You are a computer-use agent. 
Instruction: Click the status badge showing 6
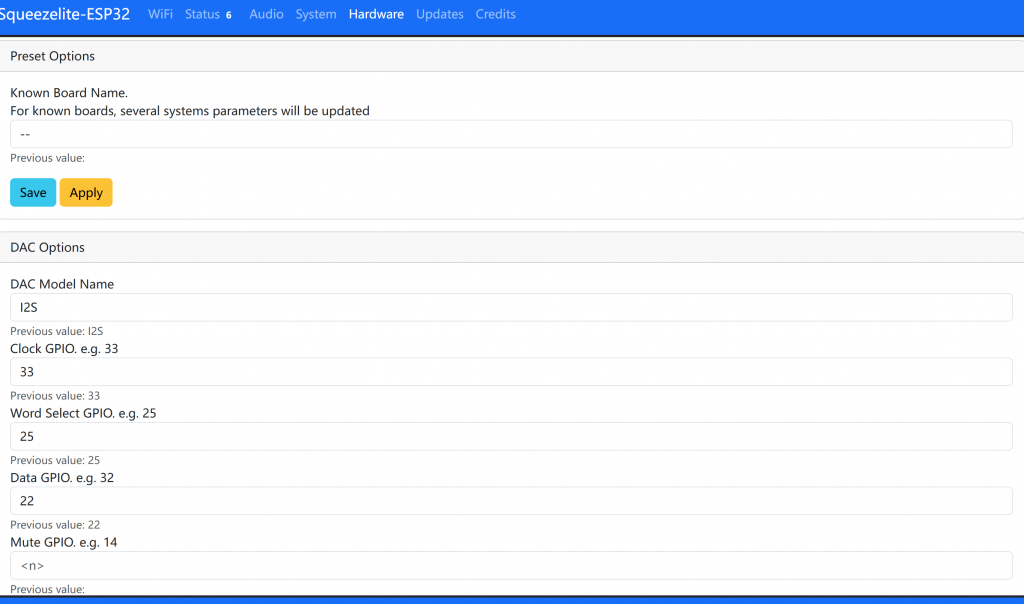(229, 15)
